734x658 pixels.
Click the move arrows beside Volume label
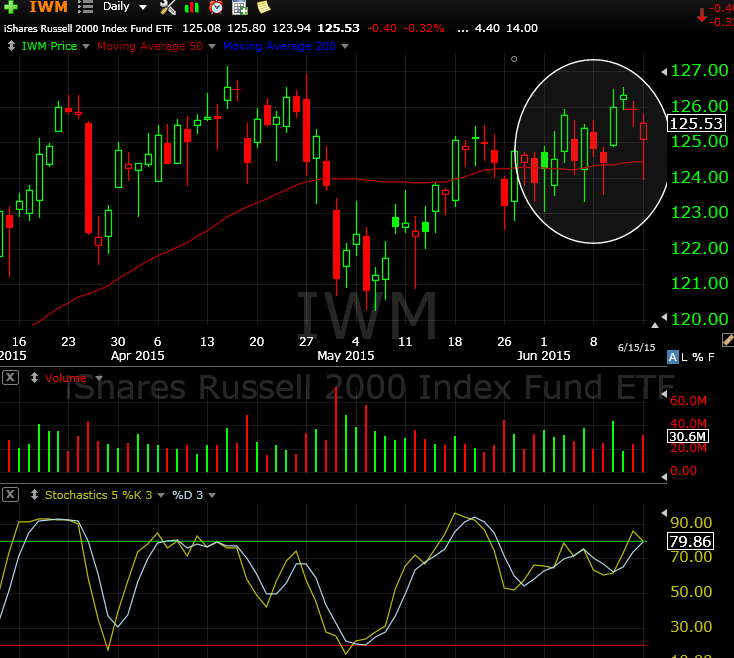pyautogui.click(x=34, y=378)
